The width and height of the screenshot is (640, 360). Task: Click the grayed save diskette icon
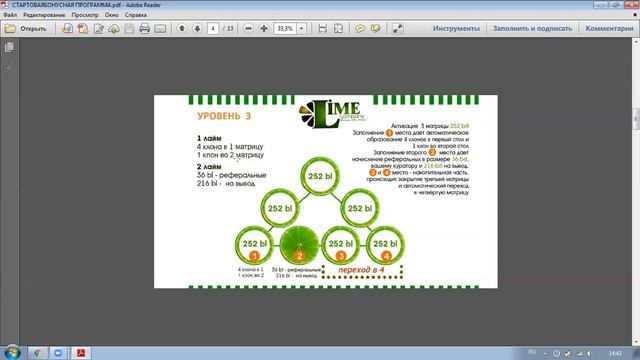point(129,29)
